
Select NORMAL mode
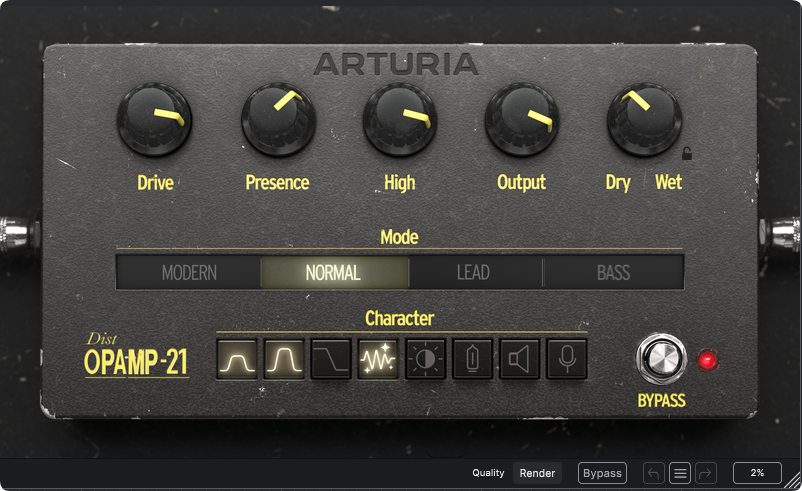point(335,273)
